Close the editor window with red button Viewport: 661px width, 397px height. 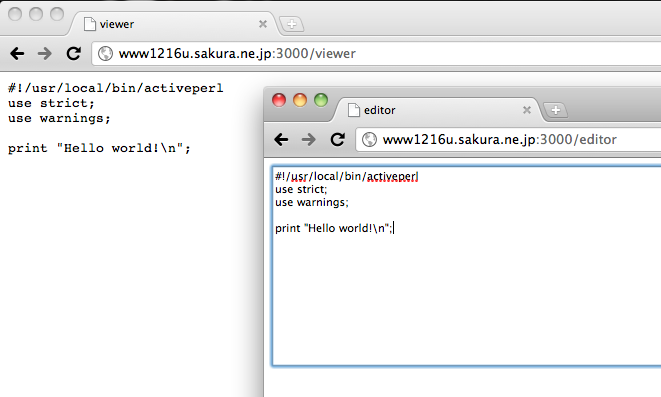tap(279, 100)
